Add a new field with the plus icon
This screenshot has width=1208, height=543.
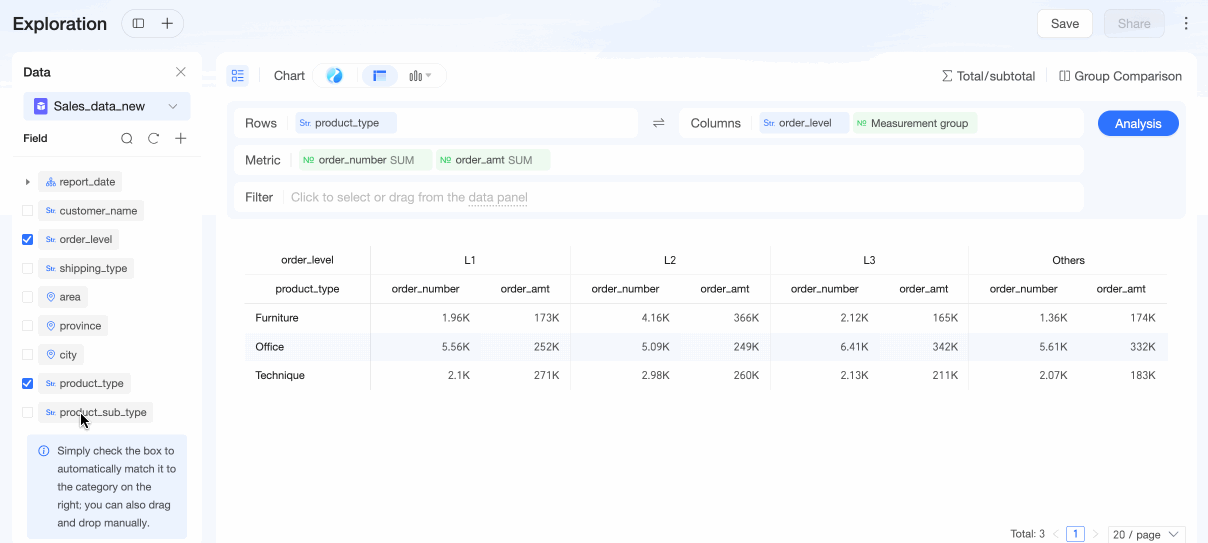click(x=181, y=139)
